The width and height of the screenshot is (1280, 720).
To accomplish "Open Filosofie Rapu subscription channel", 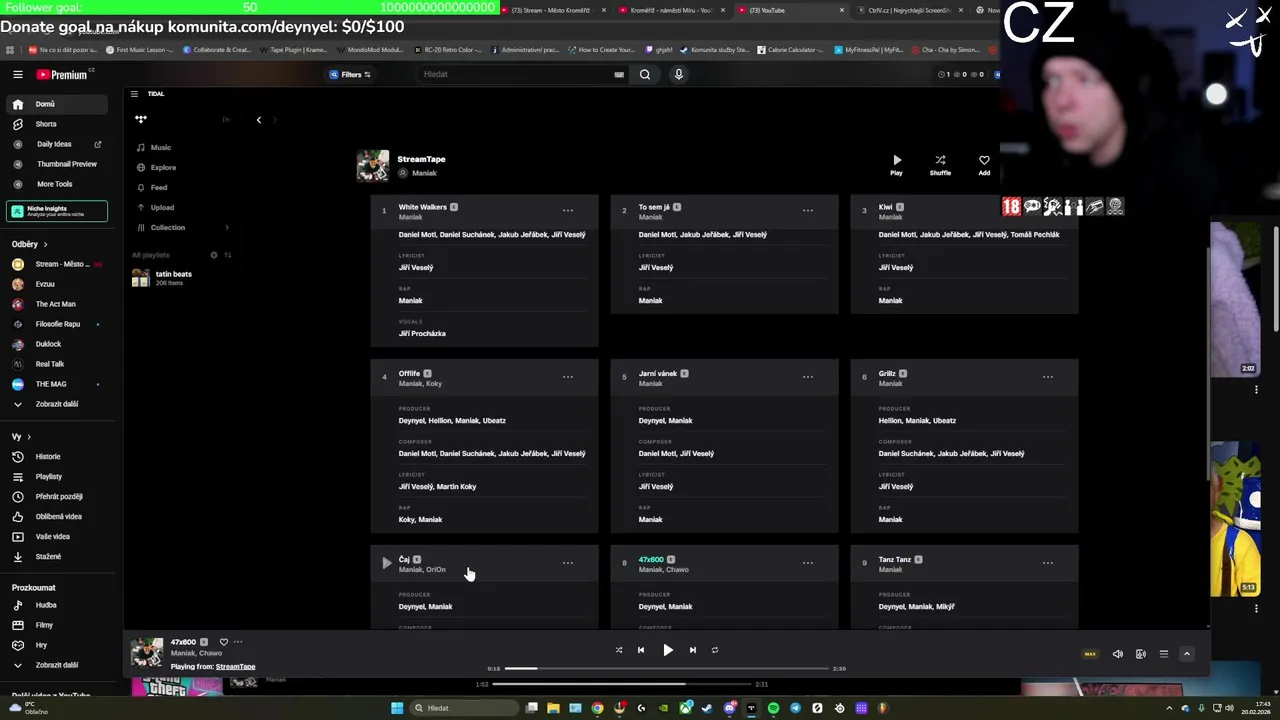I will pos(57,324).
